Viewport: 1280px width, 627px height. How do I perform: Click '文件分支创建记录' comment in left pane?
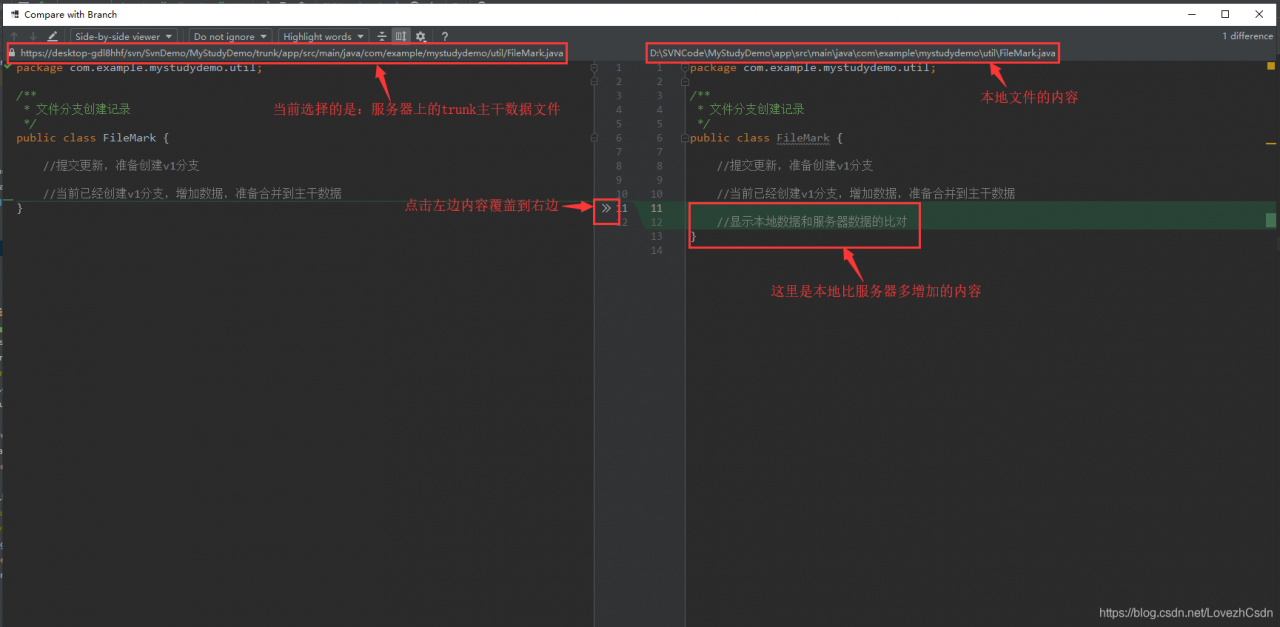pyautogui.click(x=83, y=109)
